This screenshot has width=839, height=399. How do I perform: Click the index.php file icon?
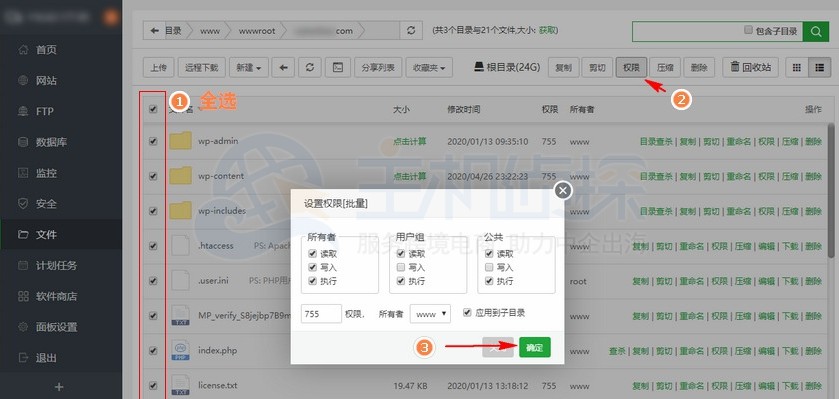tap(180, 351)
